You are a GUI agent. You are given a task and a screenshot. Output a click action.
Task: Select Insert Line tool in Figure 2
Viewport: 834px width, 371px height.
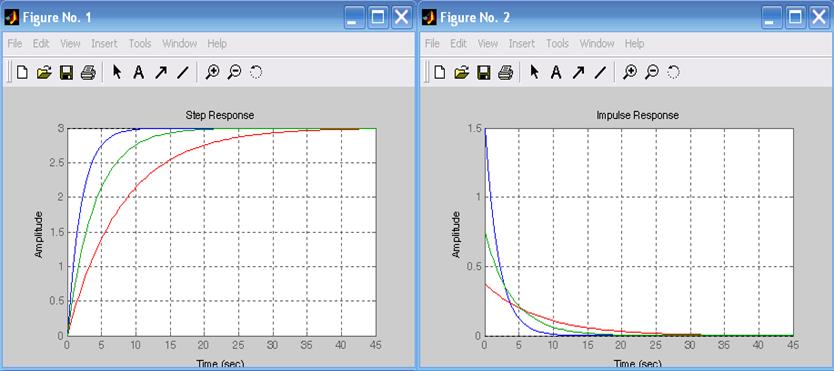[600, 72]
